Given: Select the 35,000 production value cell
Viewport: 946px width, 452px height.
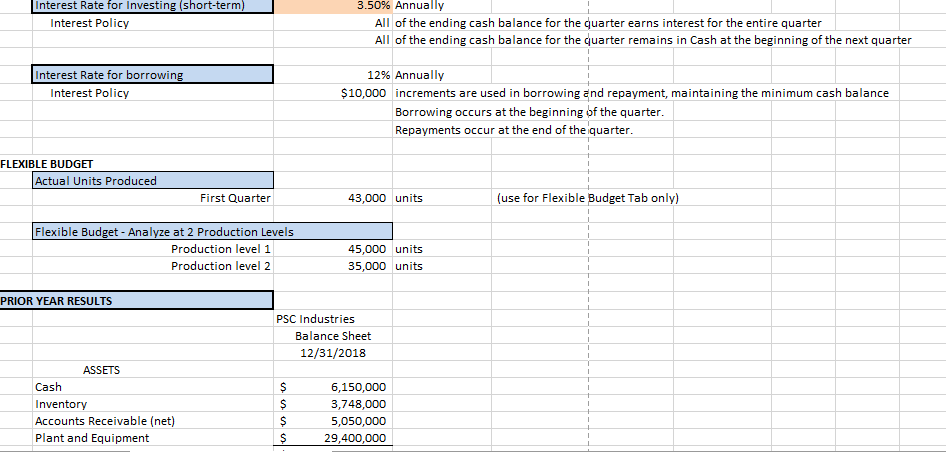Looking at the screenshot, I should (333, 266).
